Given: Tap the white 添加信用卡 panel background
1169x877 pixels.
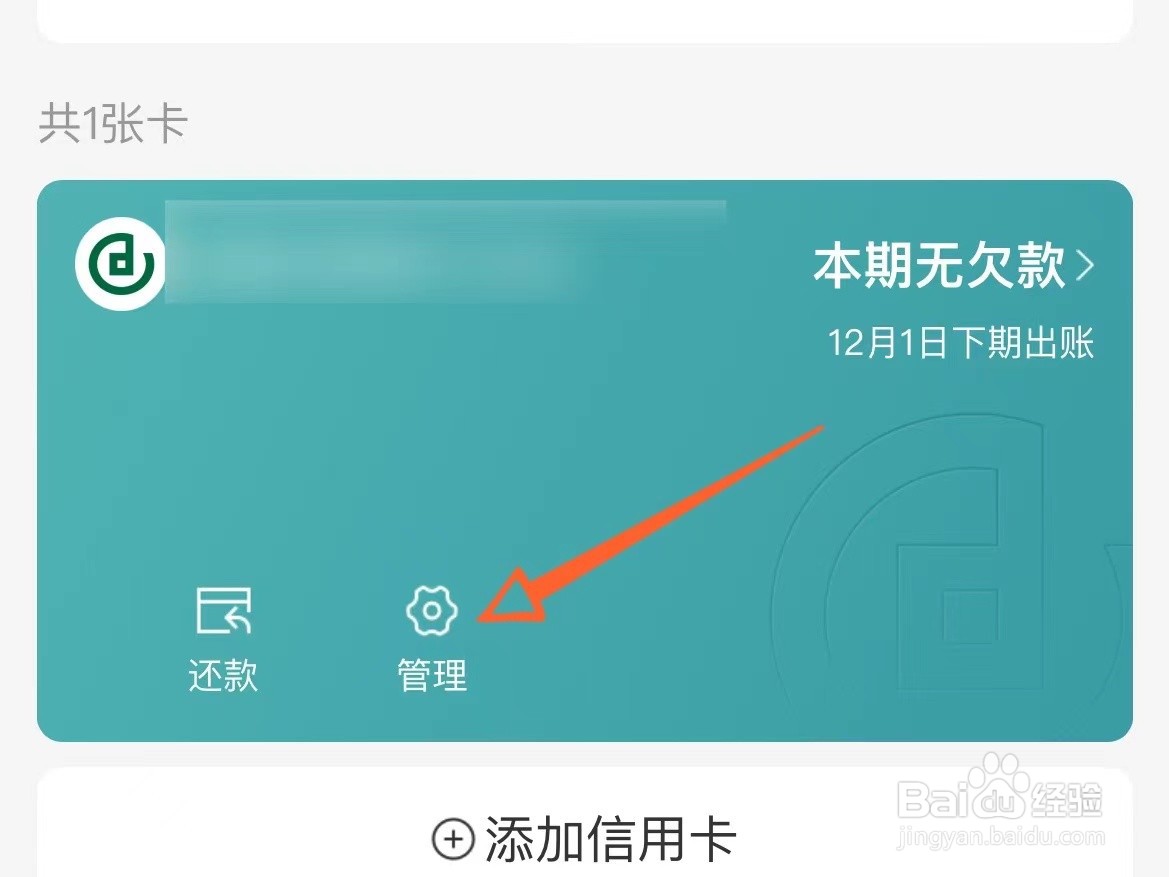Looking at the screenshot, I should tap(584, 823).
